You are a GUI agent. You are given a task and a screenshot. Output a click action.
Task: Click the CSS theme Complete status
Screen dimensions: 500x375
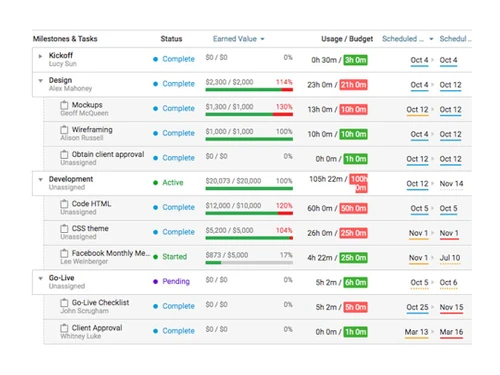click(178, 232)
